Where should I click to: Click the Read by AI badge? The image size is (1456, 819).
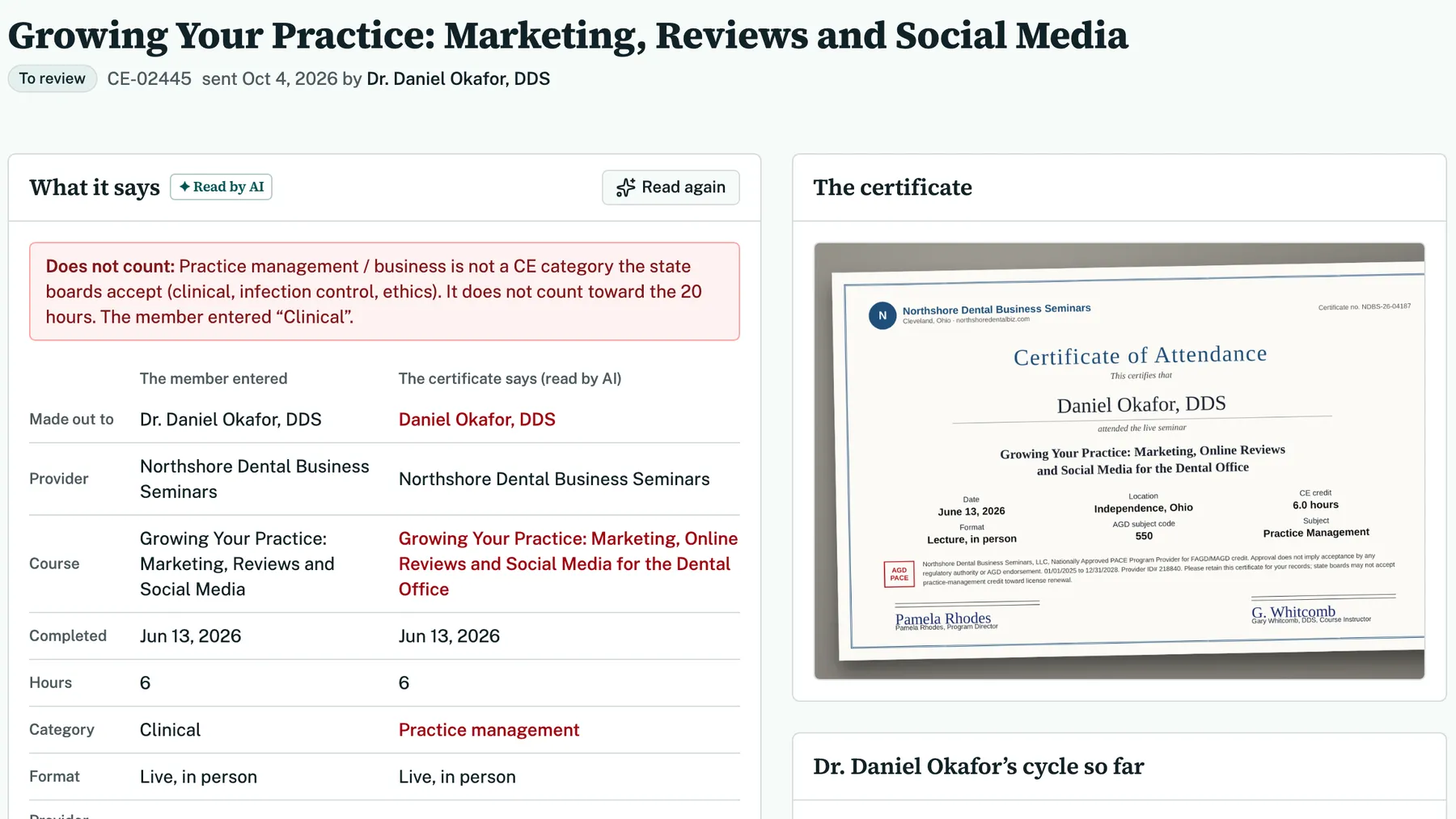221,187
